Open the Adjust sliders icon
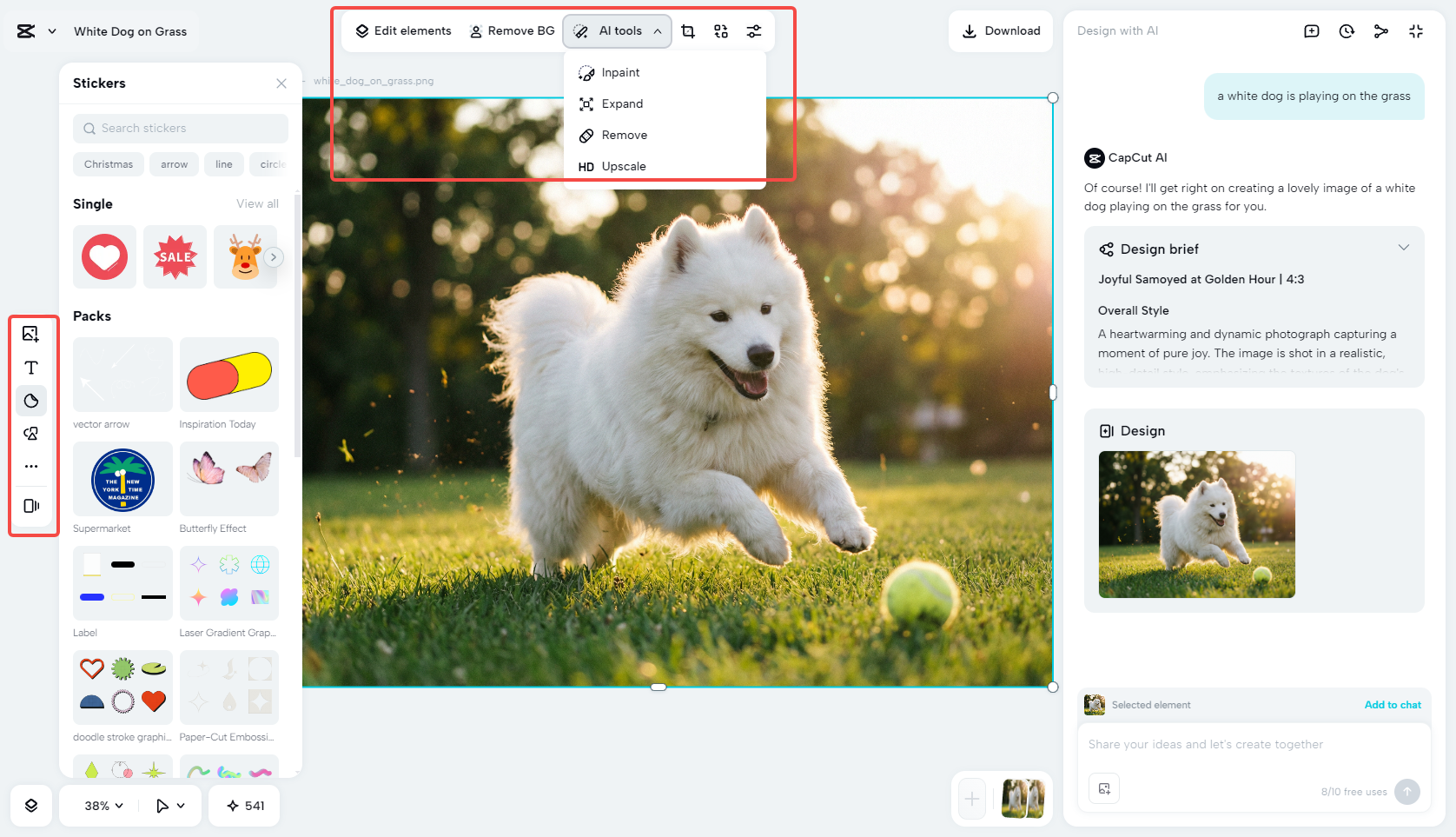The image size is (1456, 837). point(754,31)
